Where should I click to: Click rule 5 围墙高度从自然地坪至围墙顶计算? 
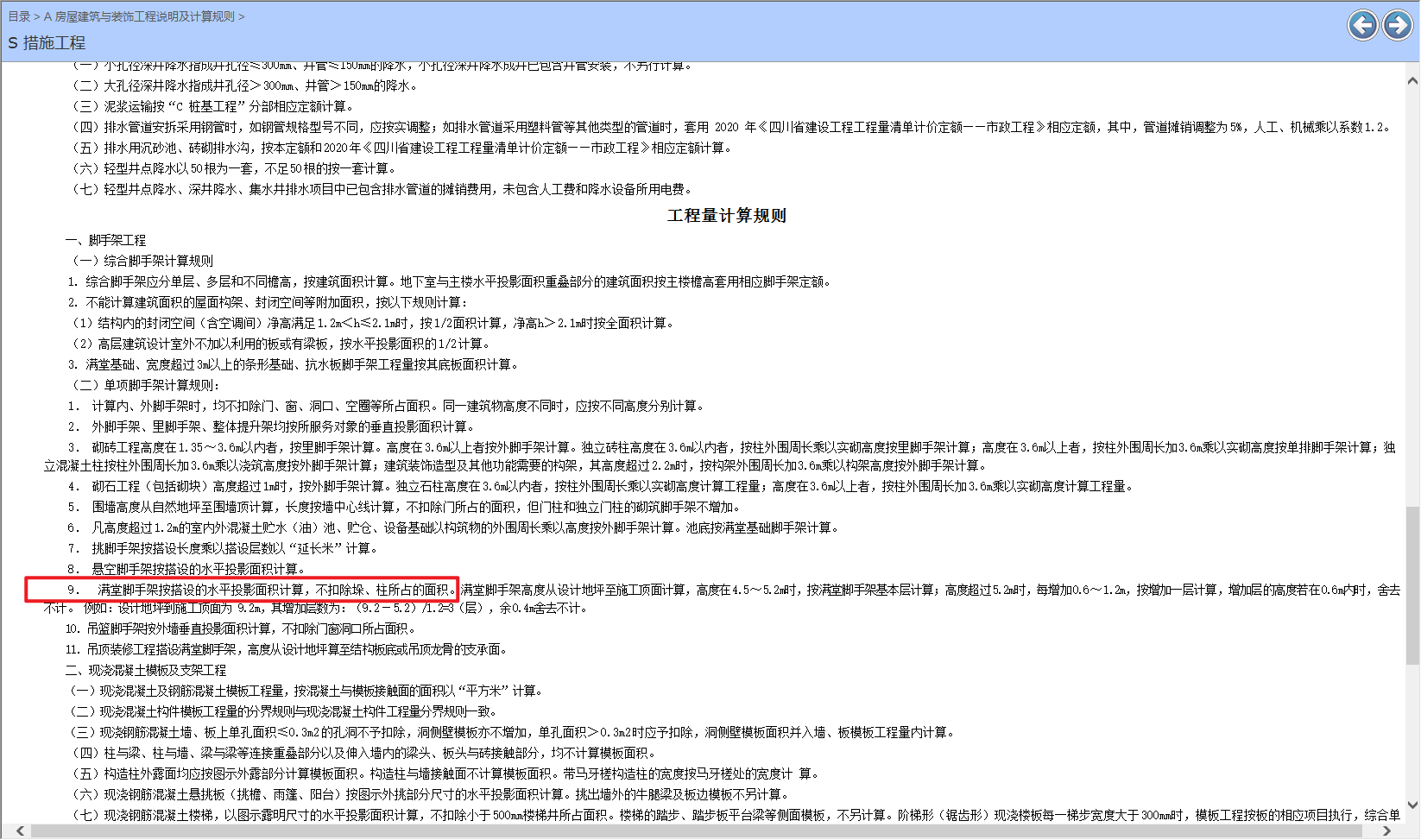coord(404,507)
